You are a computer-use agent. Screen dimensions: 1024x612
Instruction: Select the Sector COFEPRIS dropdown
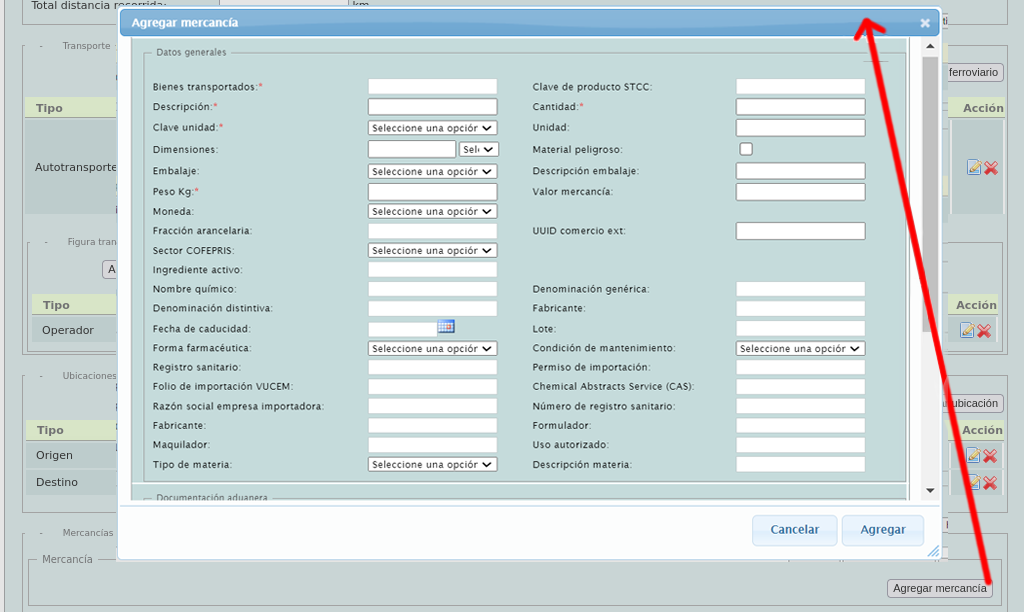(x=432, y=250)
